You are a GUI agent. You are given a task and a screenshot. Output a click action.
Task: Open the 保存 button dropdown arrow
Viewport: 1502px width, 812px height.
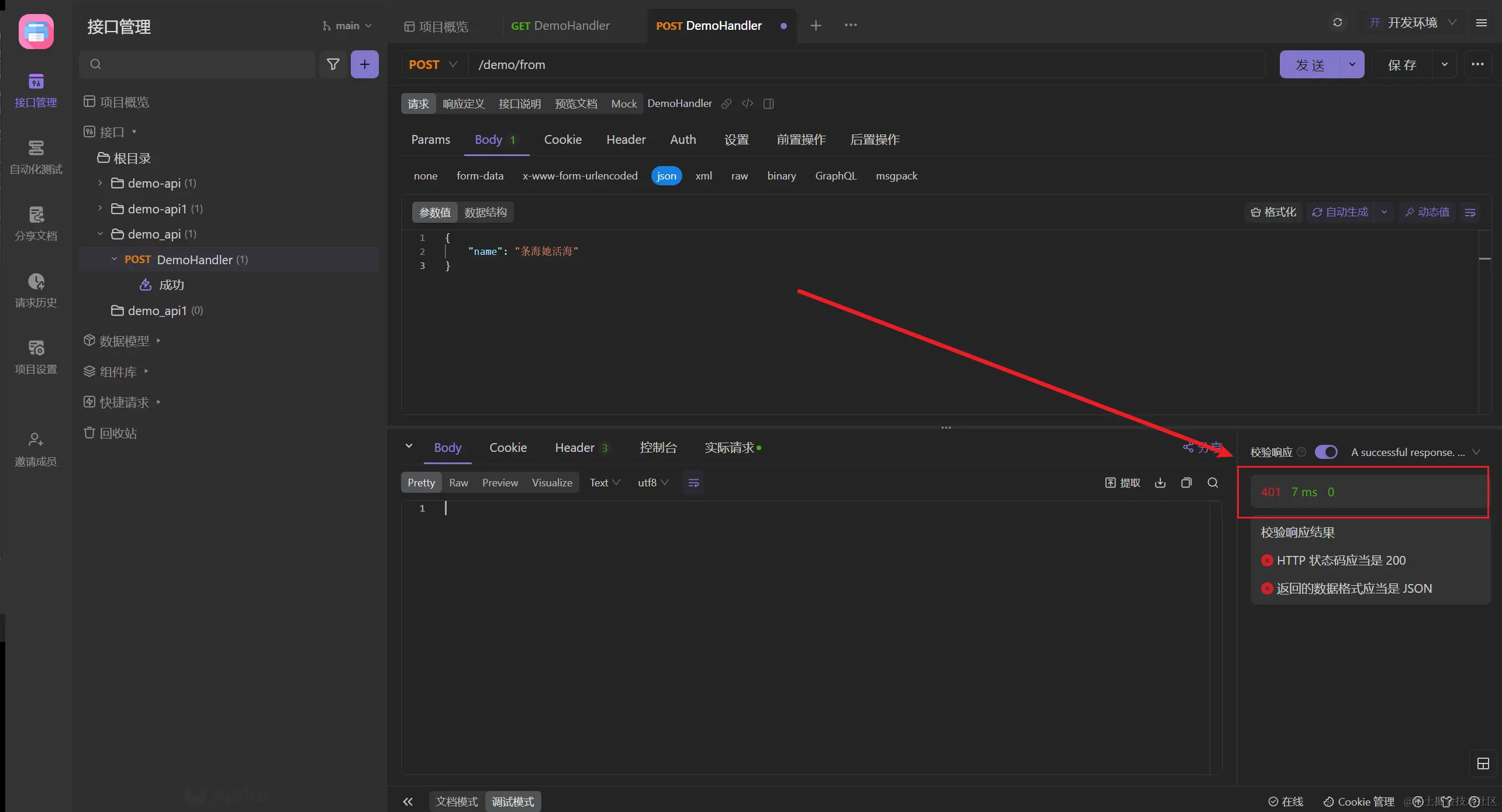(x=1444, y=64)
